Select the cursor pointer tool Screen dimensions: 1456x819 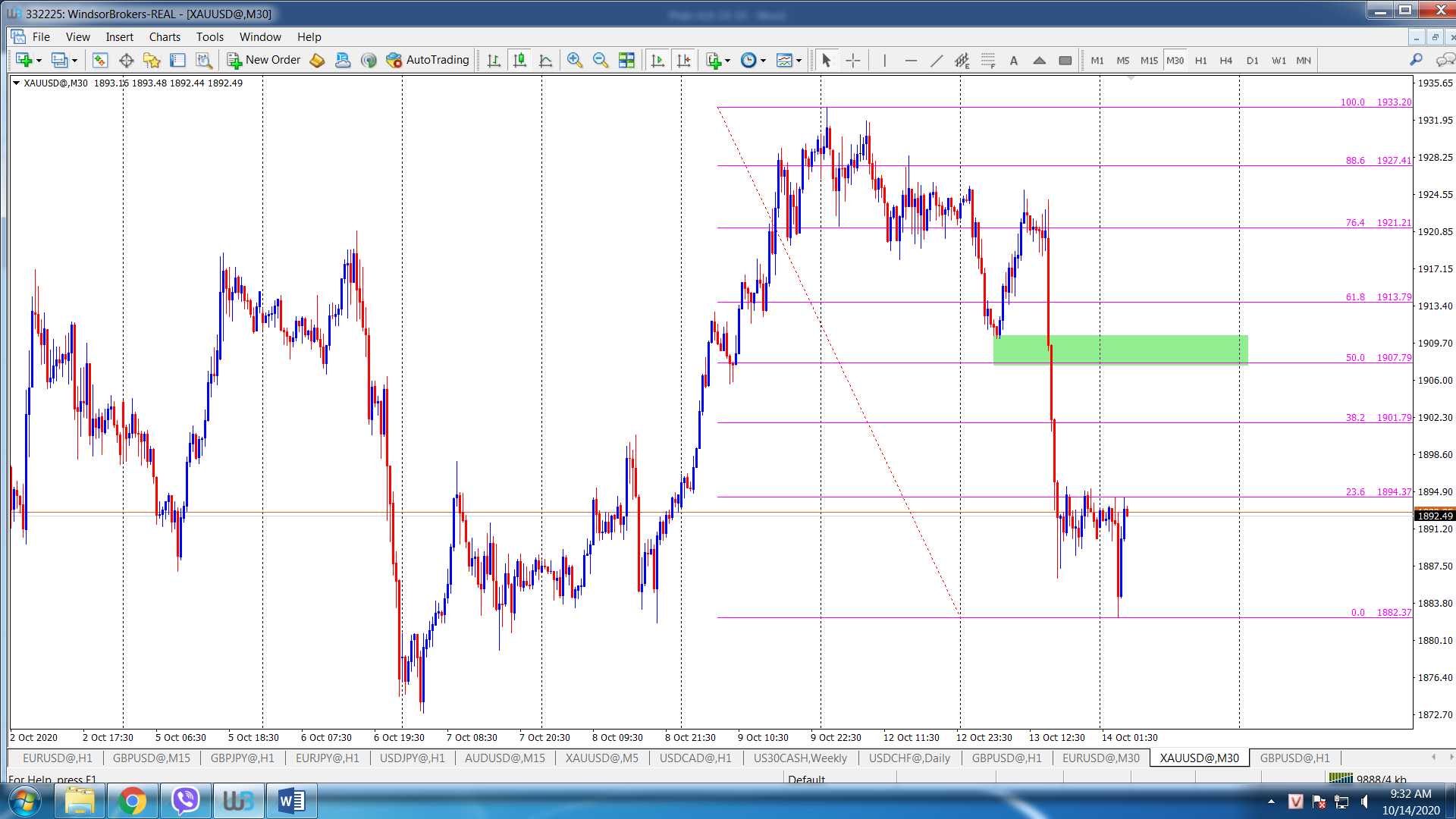(x=827, y=61)
